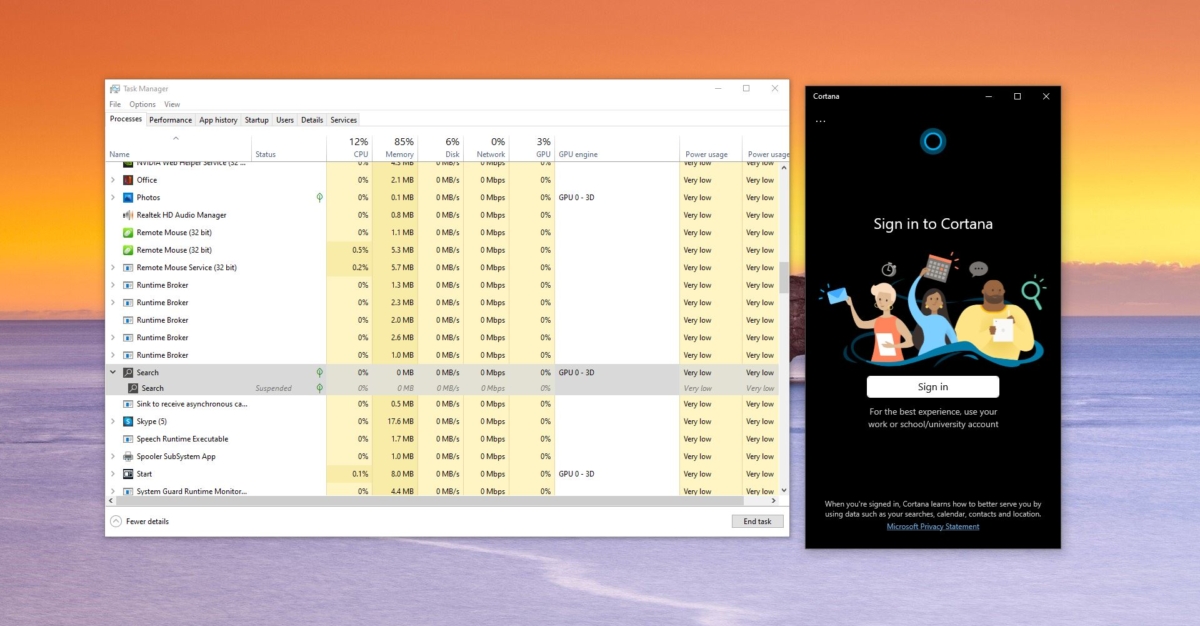Click the Skype process icon
This screenshot has height=626, width=1200.
tap(129, 421)
